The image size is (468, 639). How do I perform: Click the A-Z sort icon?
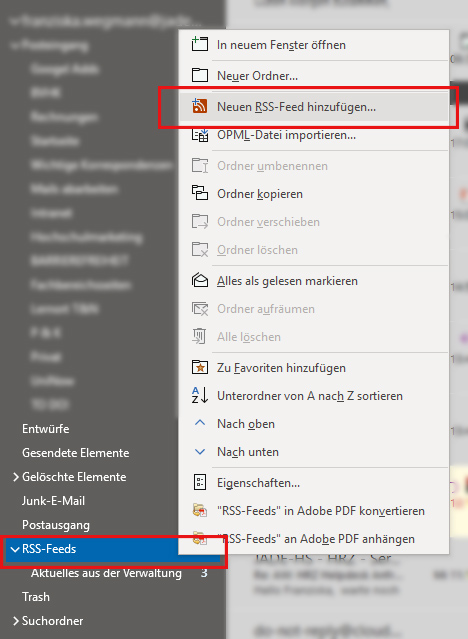(x=200, y=396)
